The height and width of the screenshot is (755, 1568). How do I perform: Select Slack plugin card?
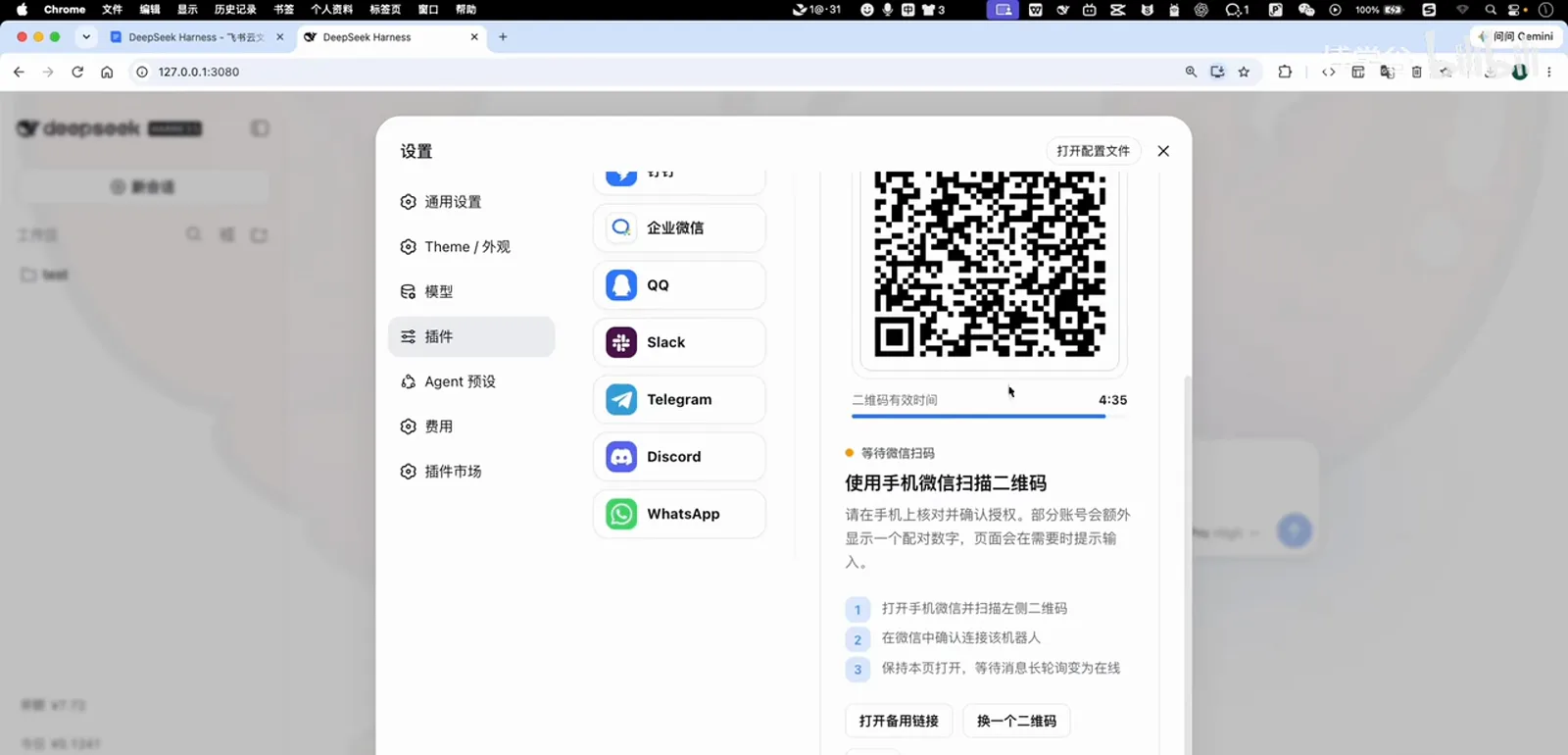click(679, 342)
